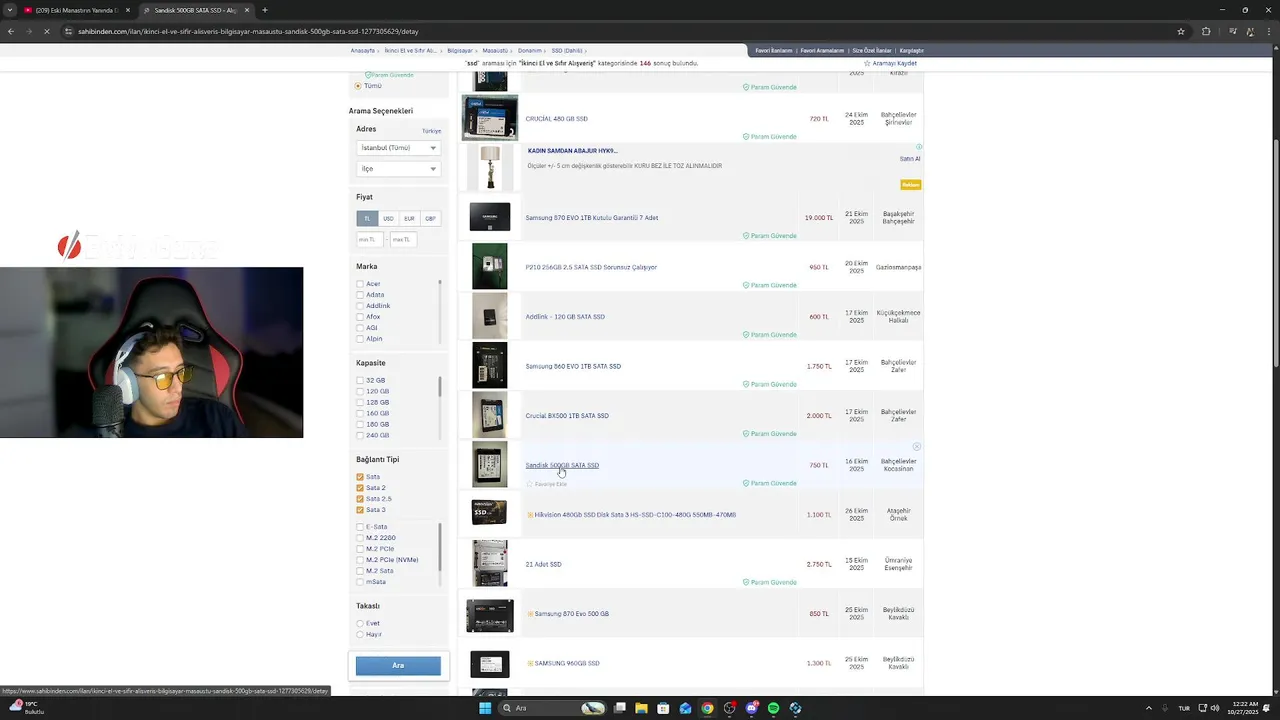Image resolution: width=1280 pixels, height=720 pixels.
Task: Open the İlçe district dropdown
Action: [398, 169]
